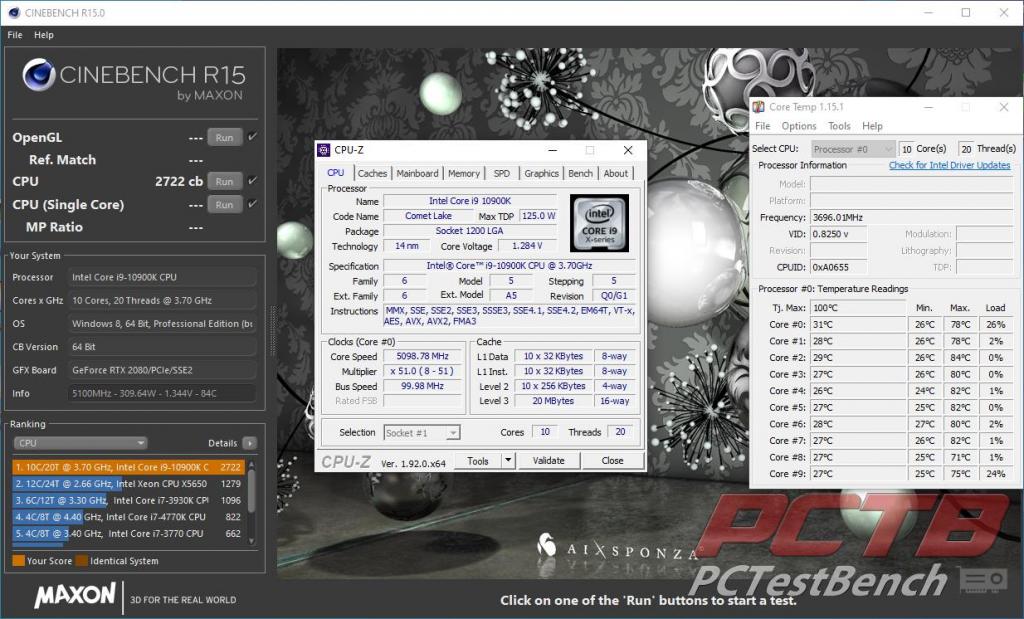Maximize the Cinebench window
Viewport: 1024px width, 619px height.
965,12
